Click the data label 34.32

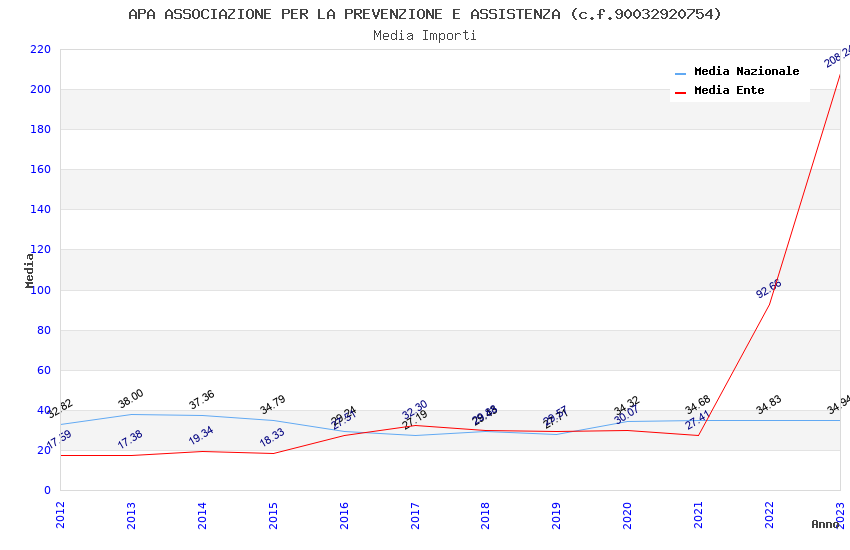click(x=627, y=405)
